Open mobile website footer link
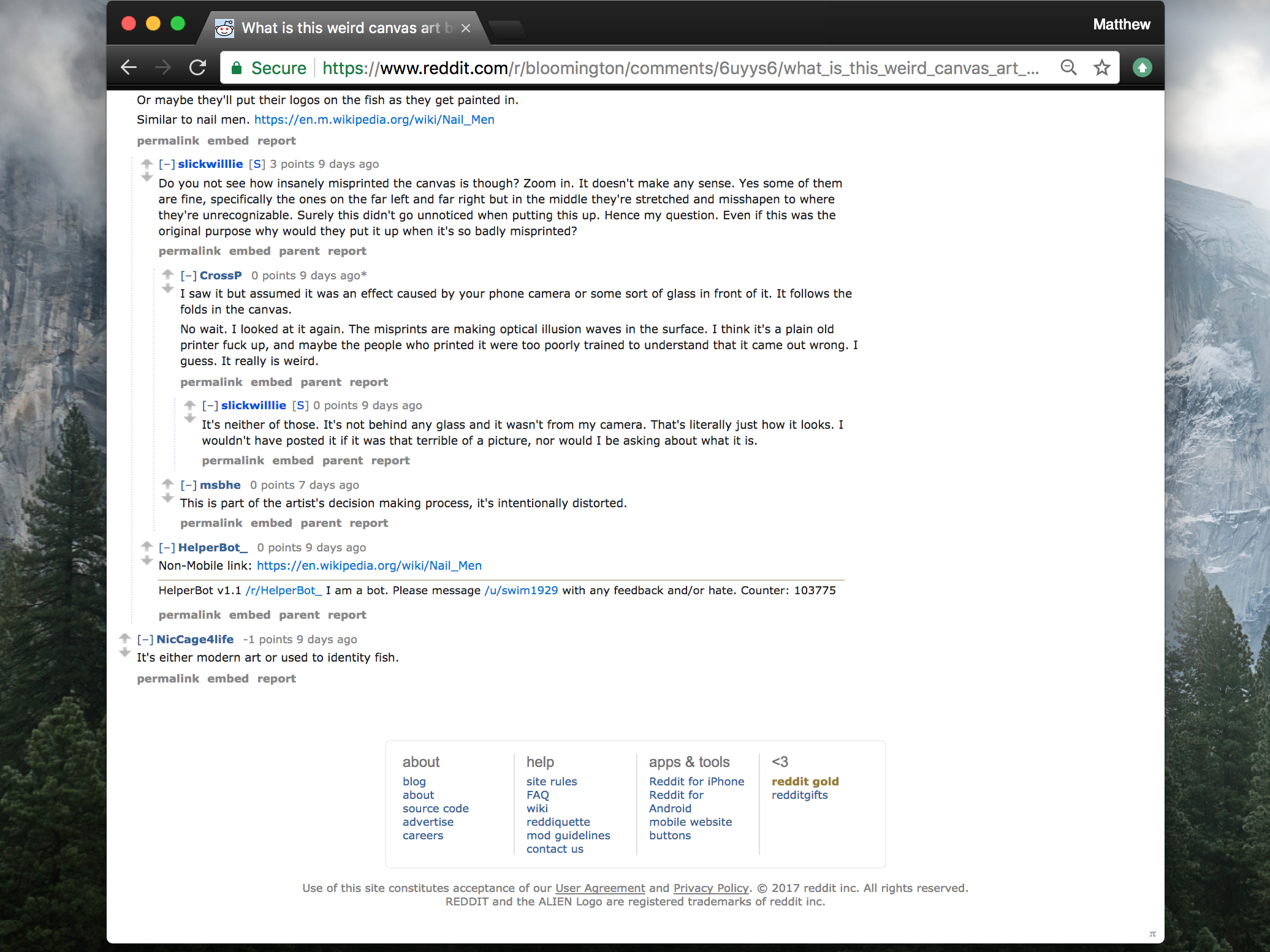The width and height of the screenshot is (1270, 952). pyautogui.click(x=690, y=822)
